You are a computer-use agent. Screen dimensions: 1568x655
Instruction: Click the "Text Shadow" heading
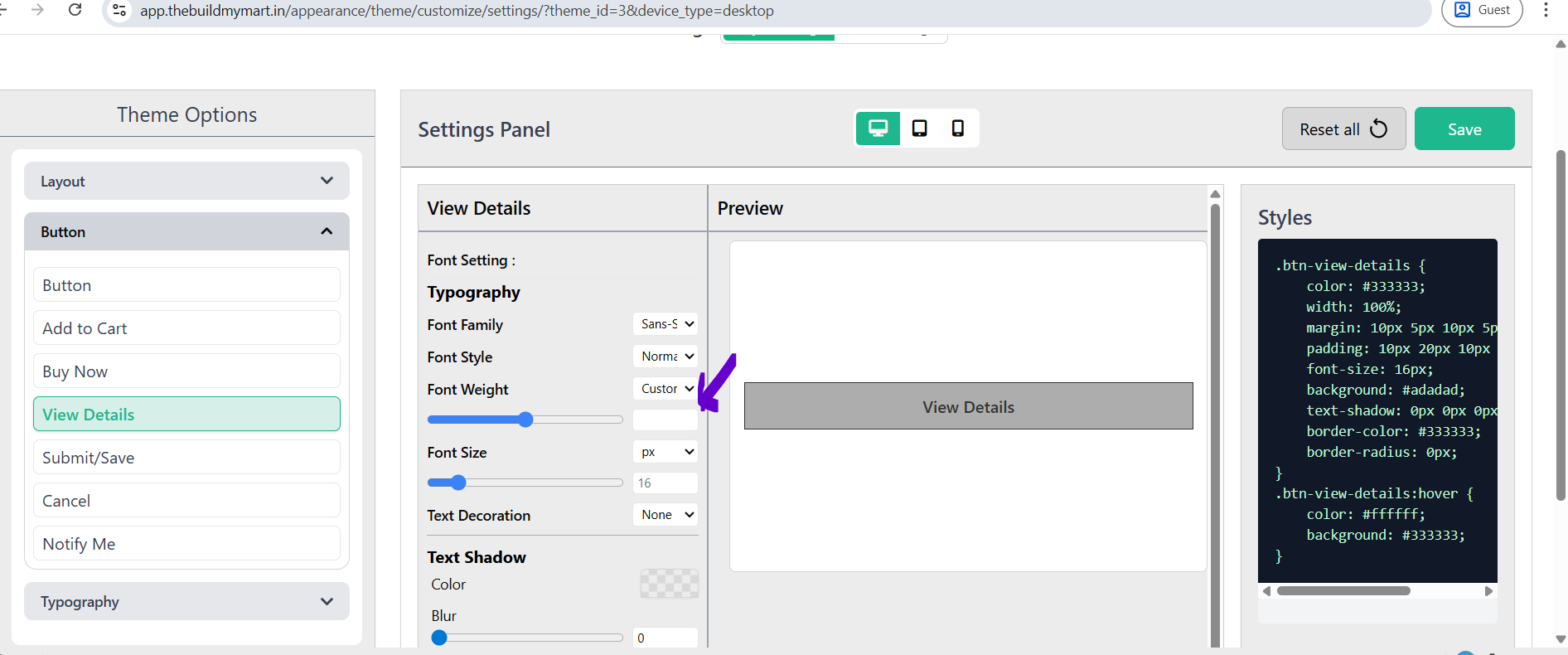click(477, 557)
